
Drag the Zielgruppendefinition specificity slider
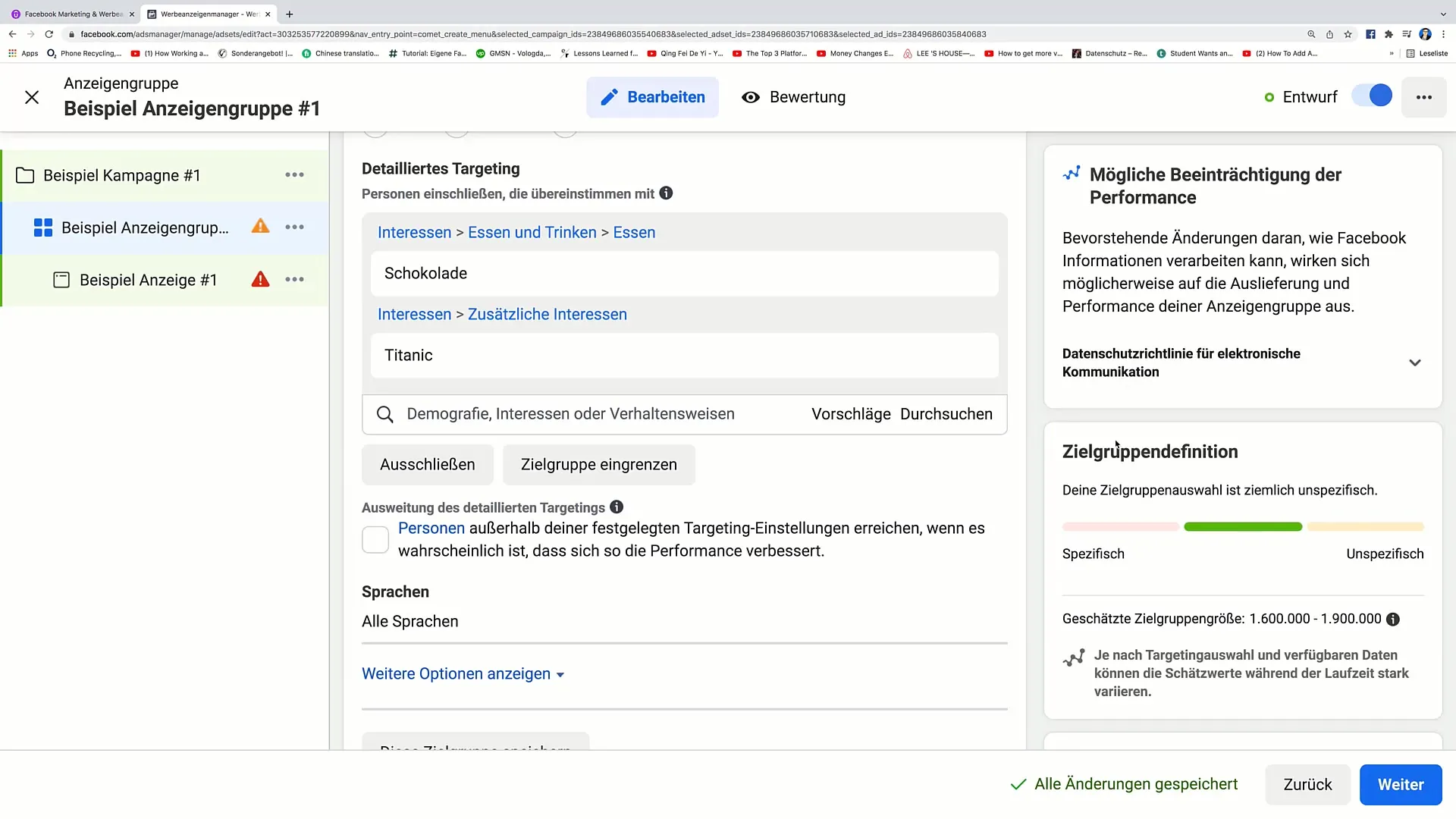click(1244, 527)
